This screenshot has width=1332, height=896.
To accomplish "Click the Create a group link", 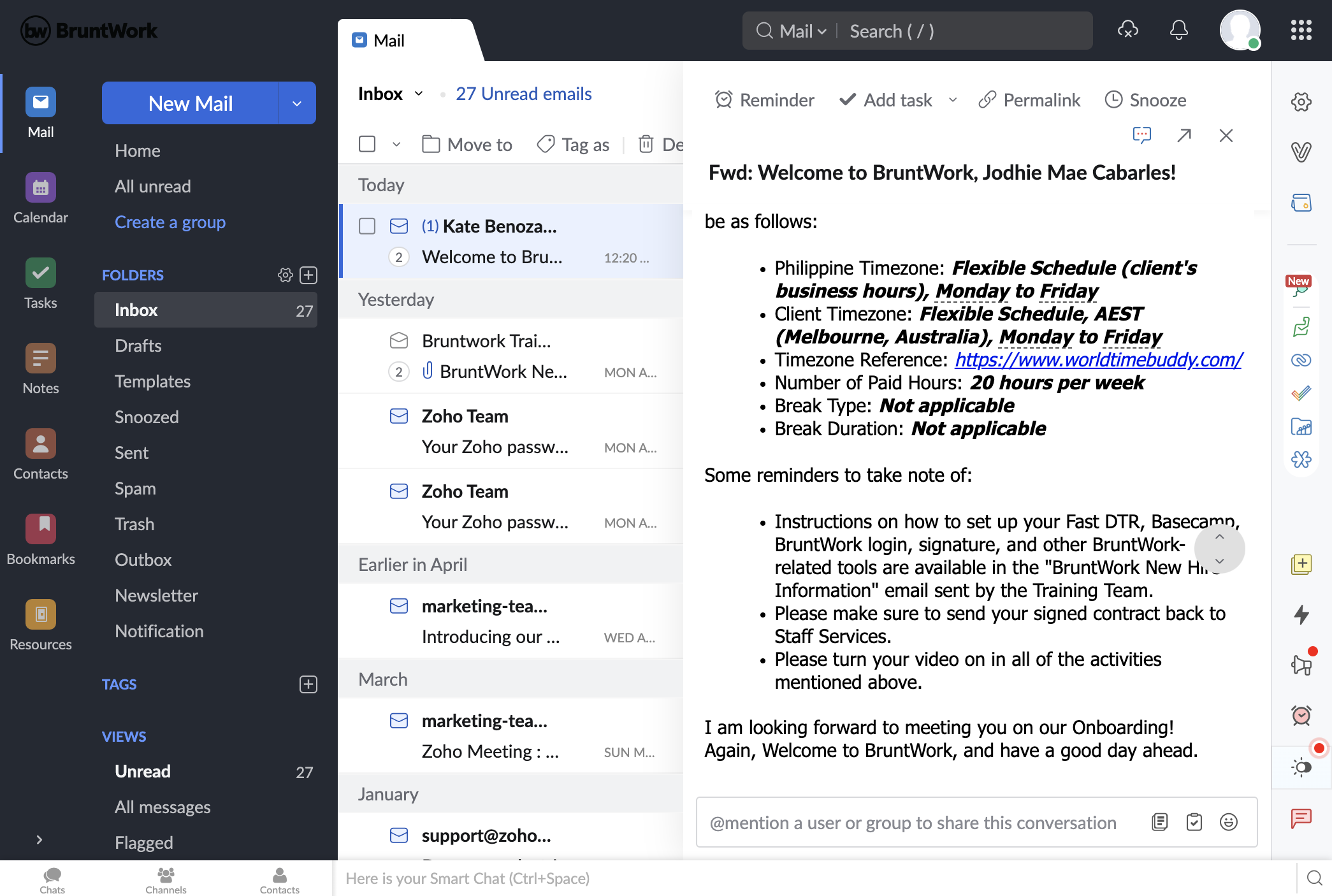I will (170, 222).
